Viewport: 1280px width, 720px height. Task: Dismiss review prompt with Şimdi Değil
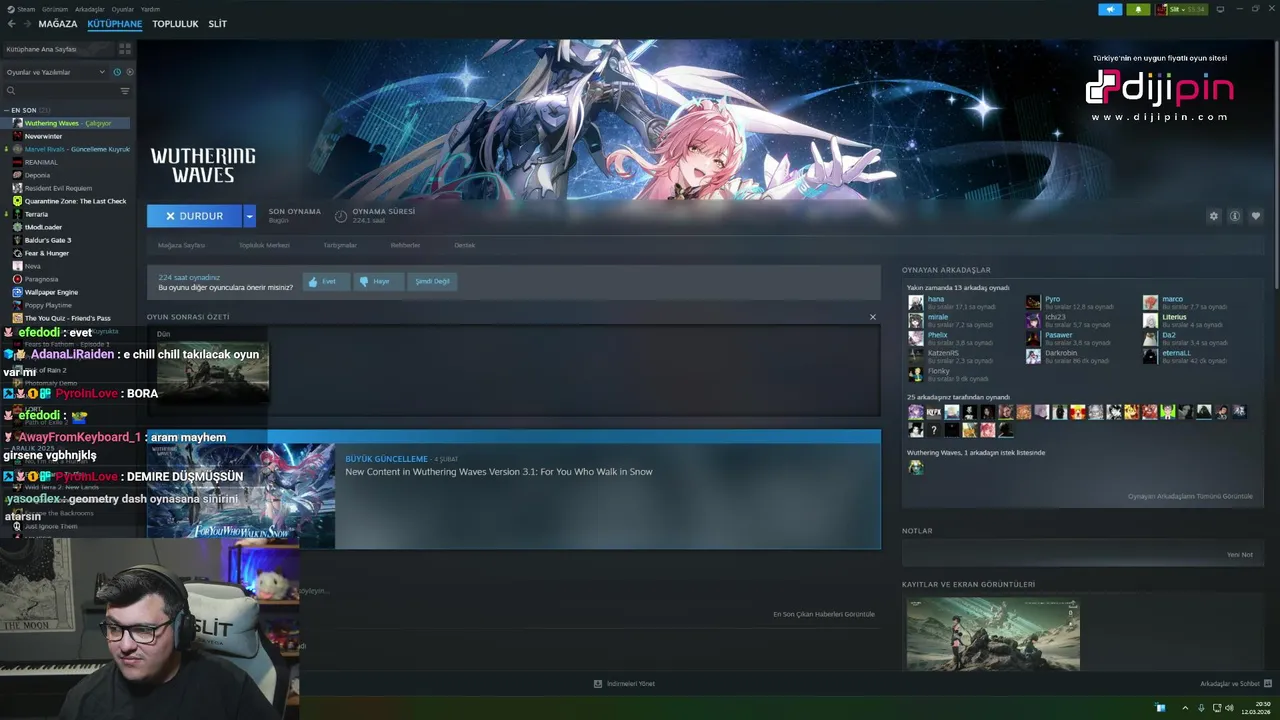click(432, 282)
